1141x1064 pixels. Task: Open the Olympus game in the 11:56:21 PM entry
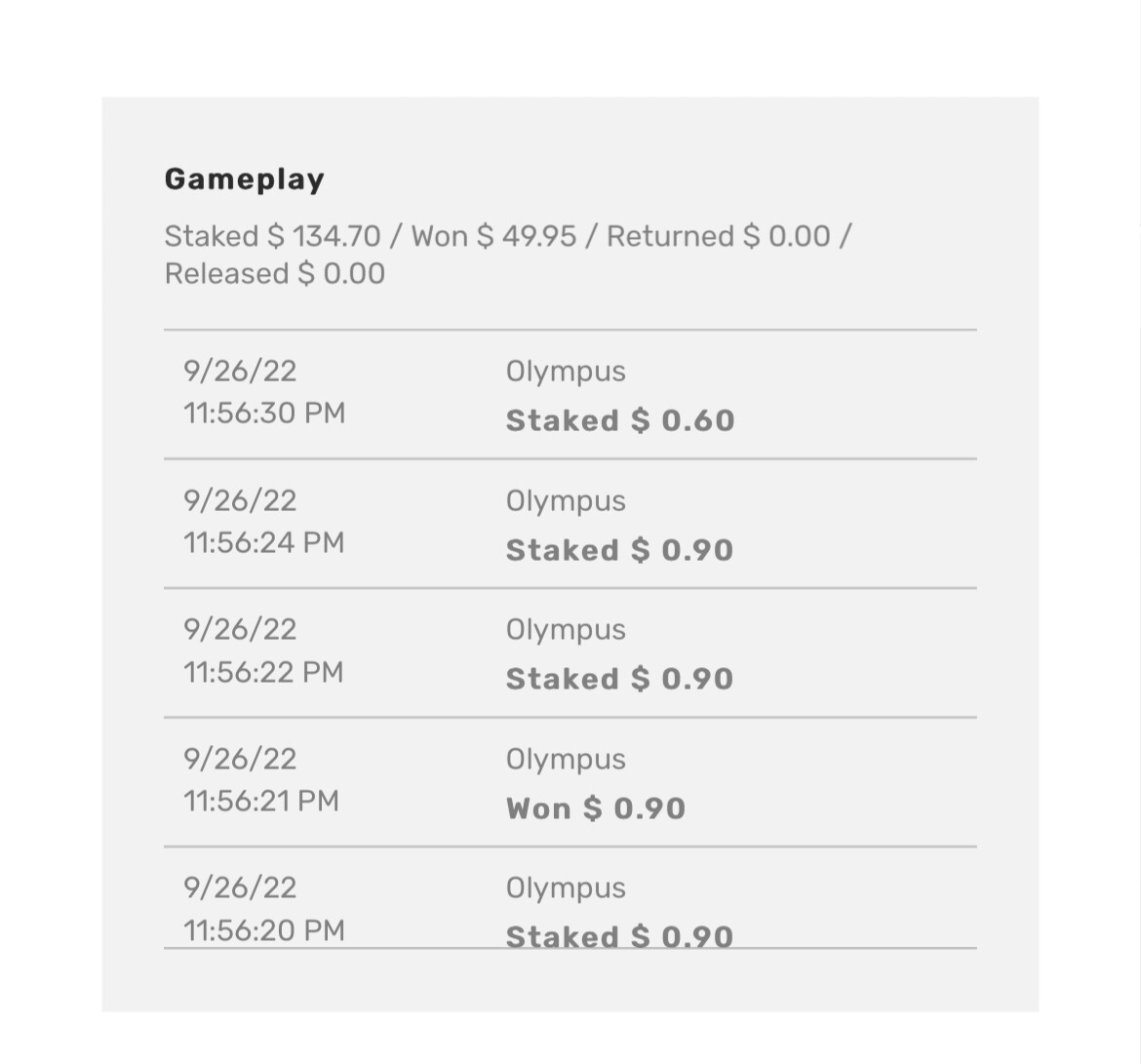tap(566, 760)
